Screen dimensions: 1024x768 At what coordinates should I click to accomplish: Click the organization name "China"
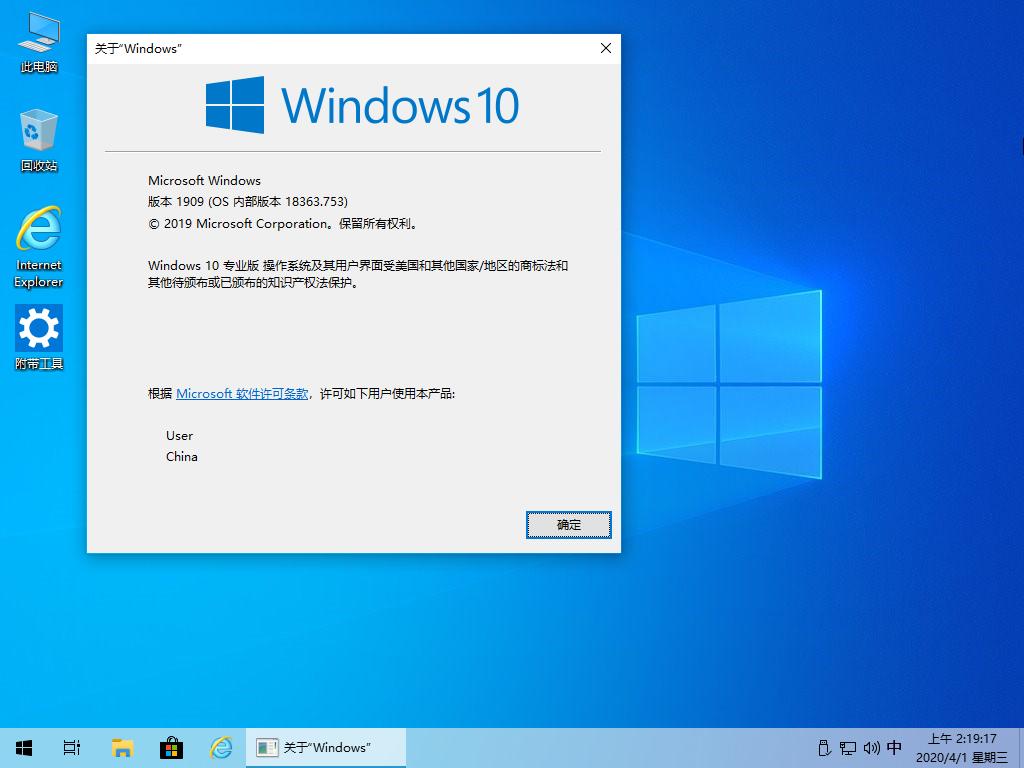click(x=182, y=456)
